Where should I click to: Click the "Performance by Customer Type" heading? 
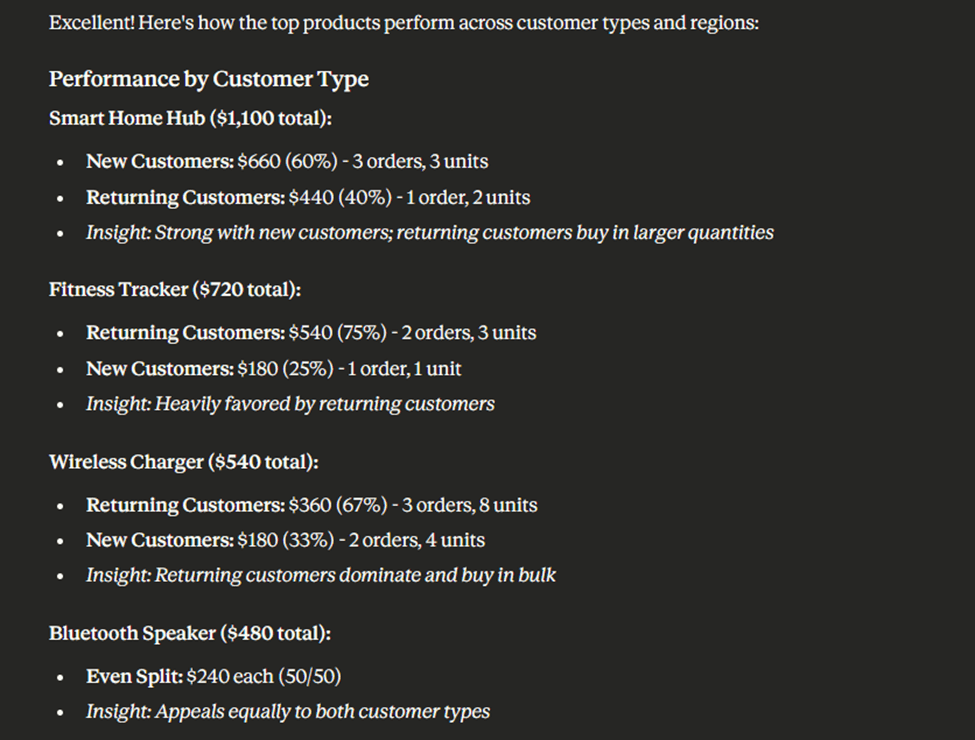point(209,79)
